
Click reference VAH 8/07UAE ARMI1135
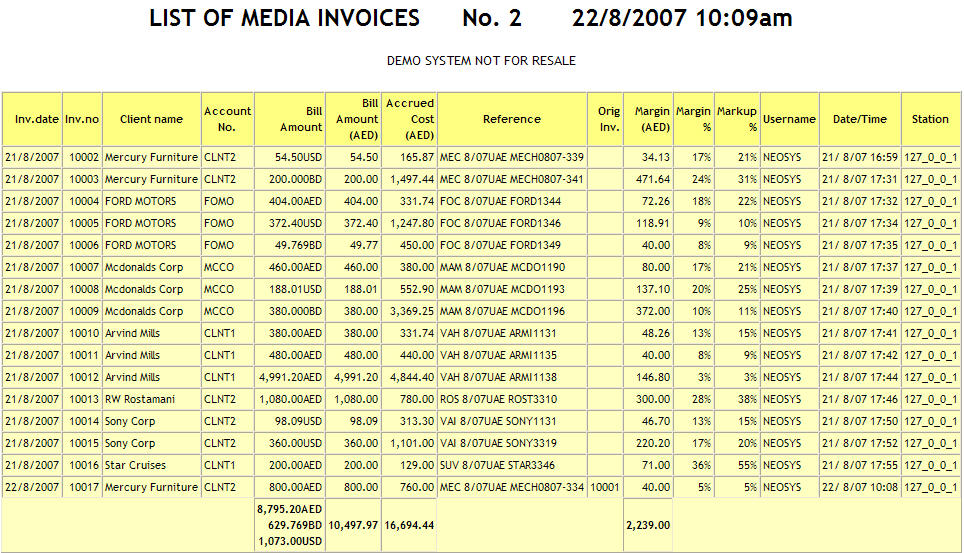pos(498,356)
